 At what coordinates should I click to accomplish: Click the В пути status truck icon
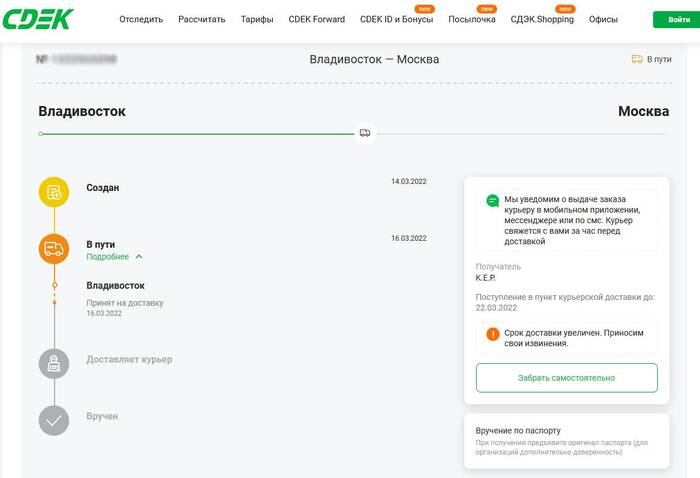click(x=637, y=59)
